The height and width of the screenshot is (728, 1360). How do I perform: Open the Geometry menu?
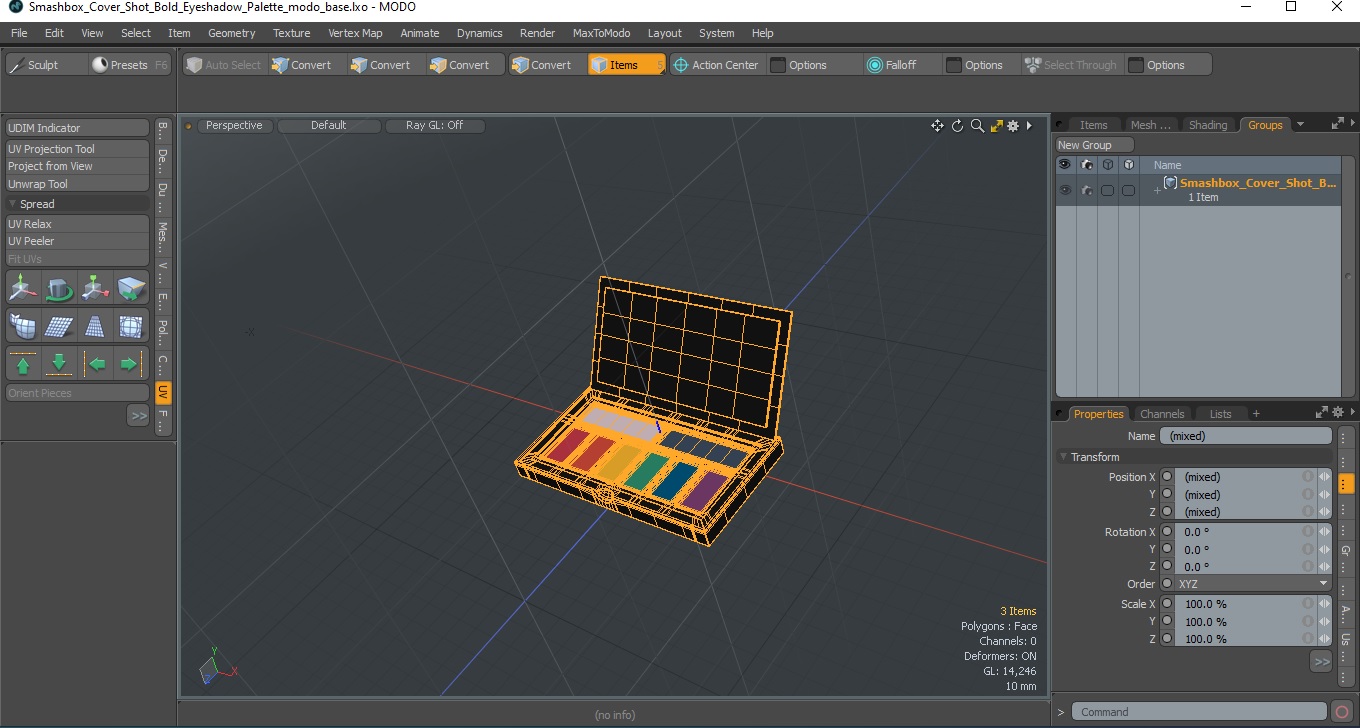click(231, 33)
